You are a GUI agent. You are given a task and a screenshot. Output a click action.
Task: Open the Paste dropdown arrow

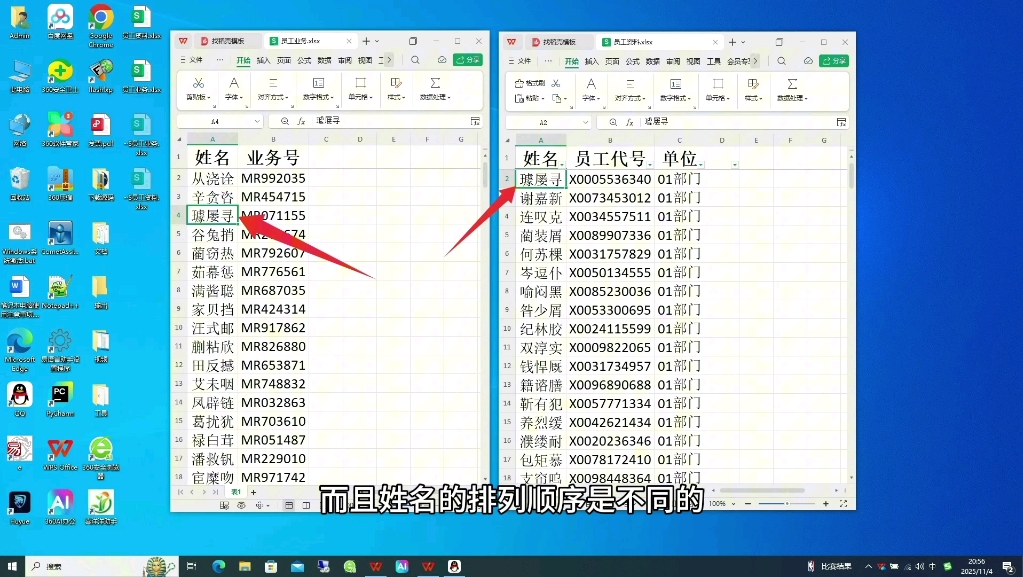point(541,97)
